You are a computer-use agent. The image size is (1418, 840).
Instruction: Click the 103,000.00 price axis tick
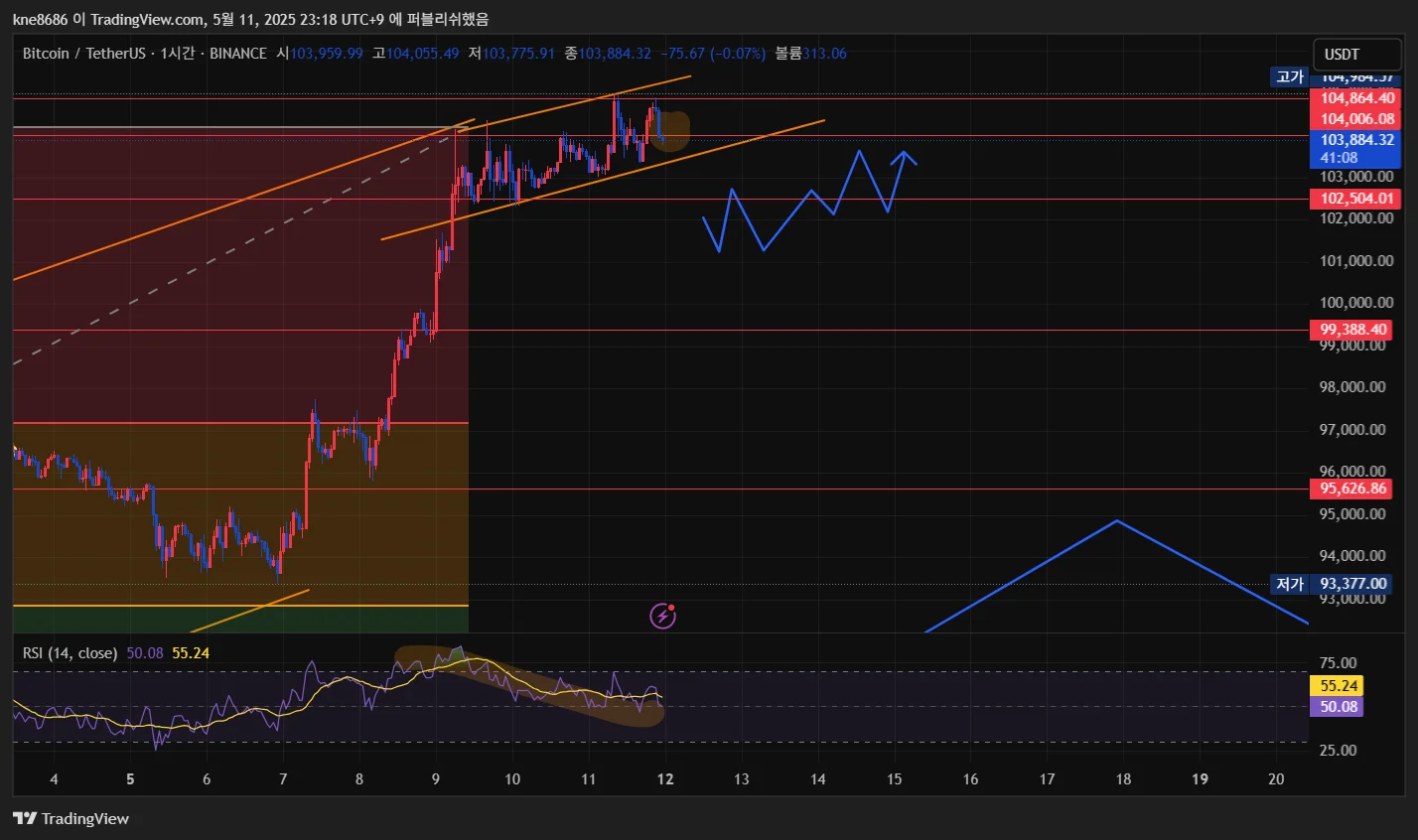1356,177
